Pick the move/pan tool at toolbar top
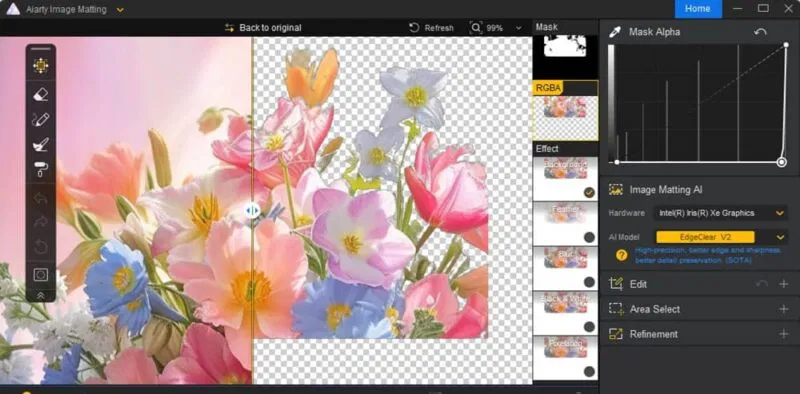Viewport: 800px width, 394px height. pos(41,65)
